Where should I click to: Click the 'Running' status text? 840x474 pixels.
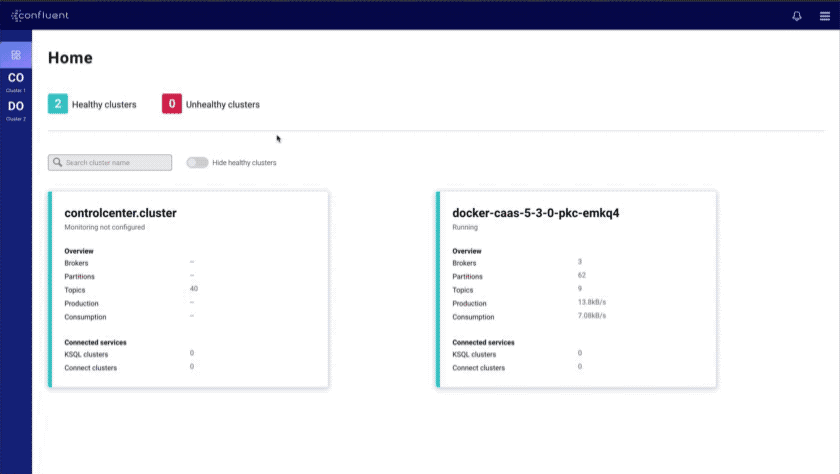(x=465, y=227)
